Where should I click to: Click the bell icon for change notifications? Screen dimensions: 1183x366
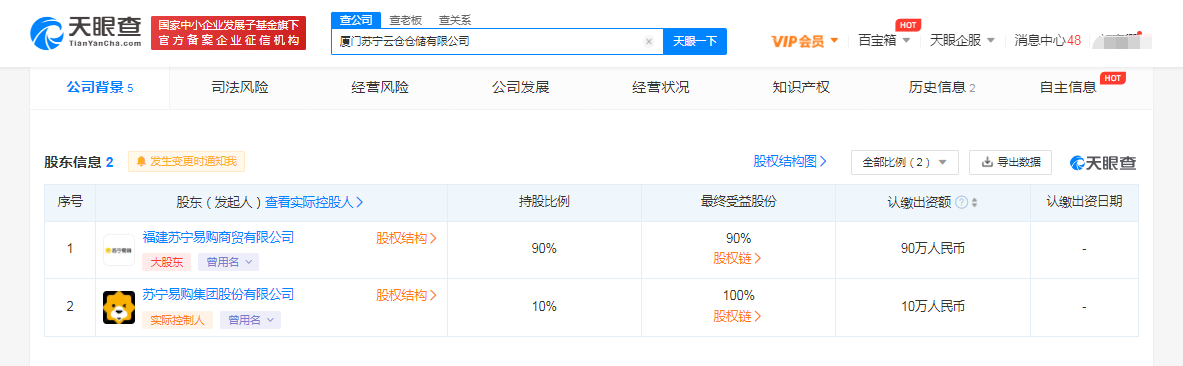coord(141,161)
